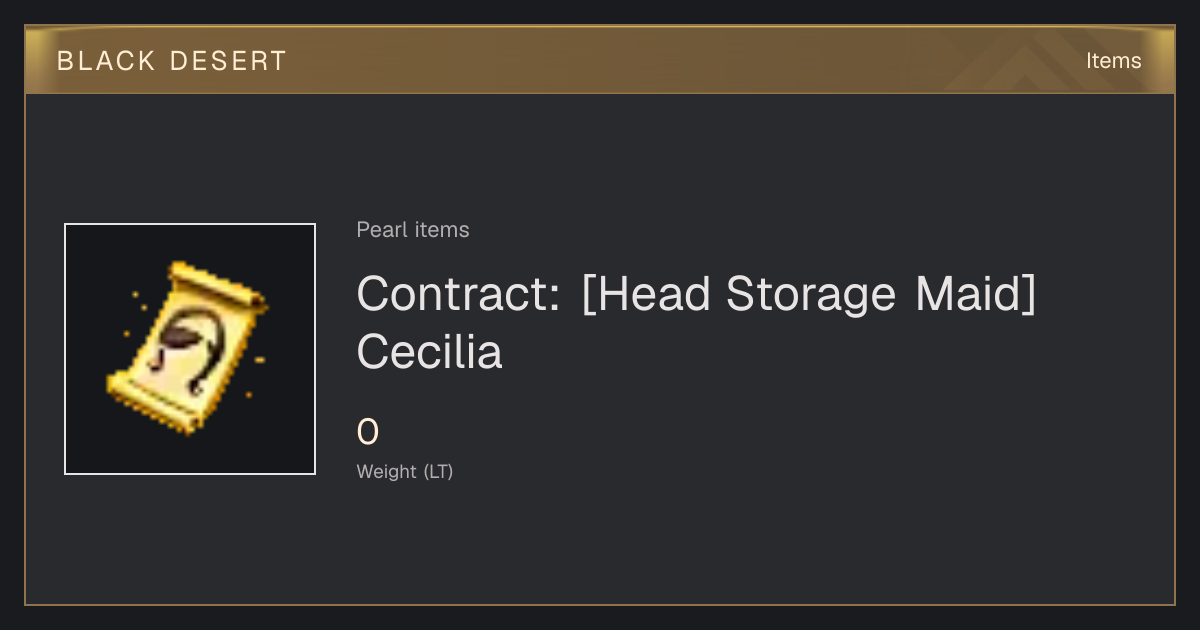The height and width of the screenshot is (630, 1200).
Task: Click the golden contract scroll icon
Action: tap(188, 348)
